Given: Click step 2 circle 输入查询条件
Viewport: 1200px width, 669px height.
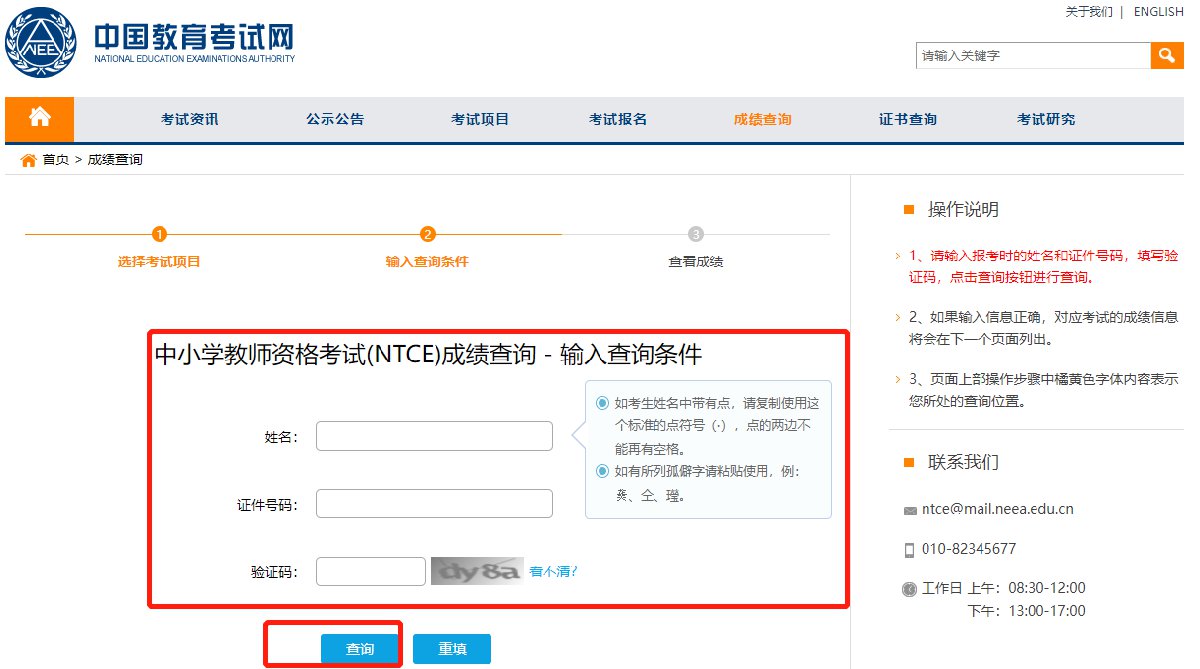Looking at the screenshot, I should coord(427,235).
